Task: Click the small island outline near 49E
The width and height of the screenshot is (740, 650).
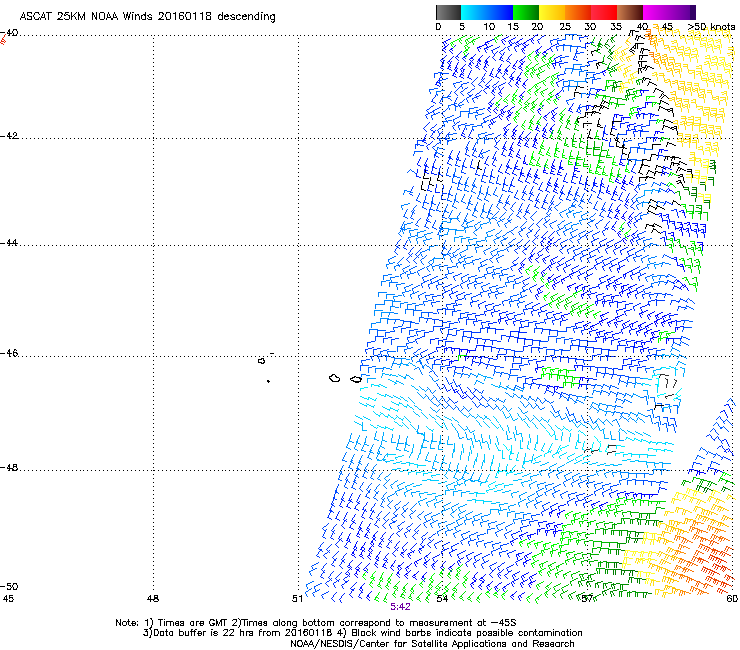Action: pyautogui.click(x=262, y=361)
